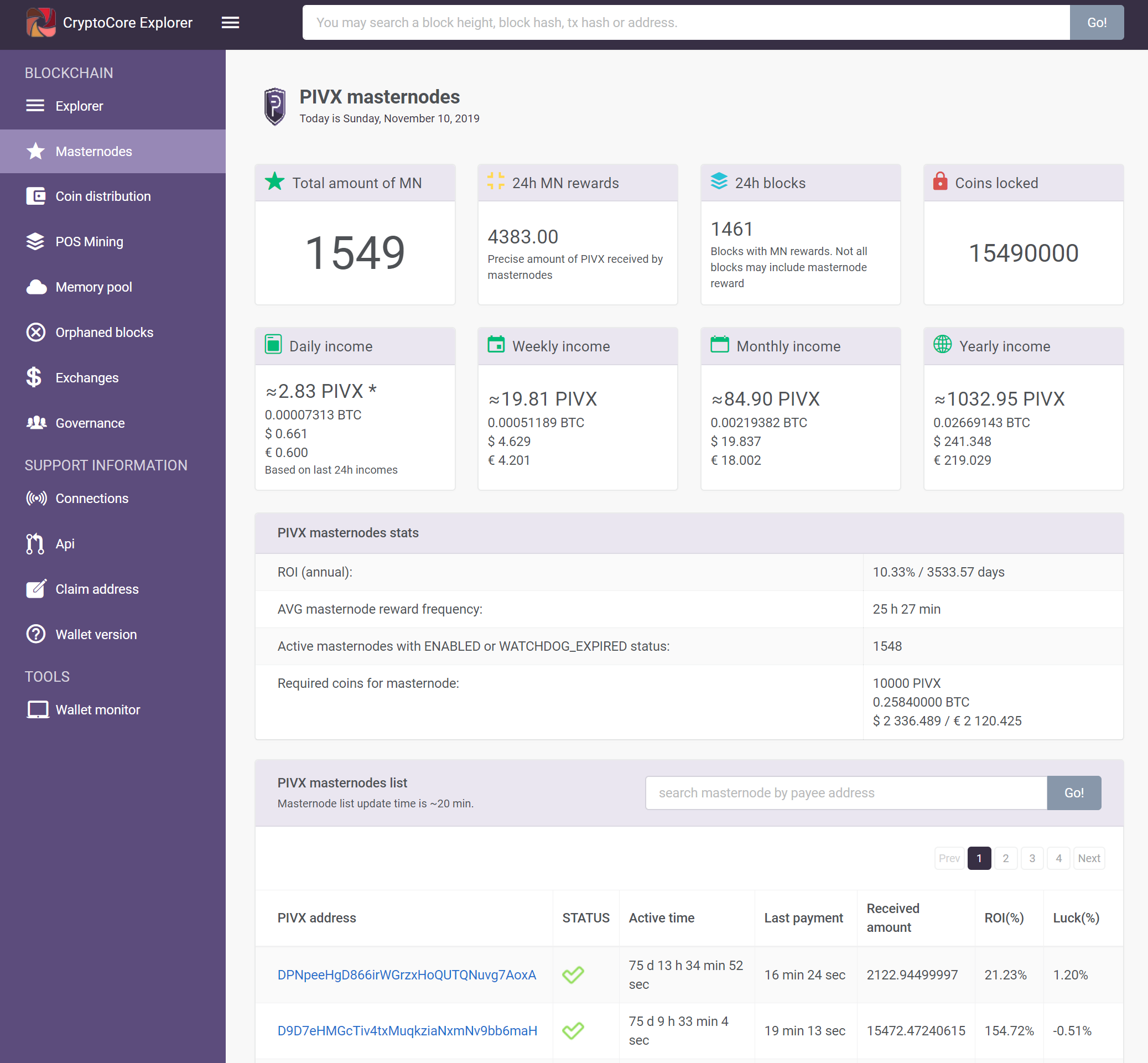1148x1063 pixels.
Task: Click the 1549 total masternodes value
Action: coord(355,252)
